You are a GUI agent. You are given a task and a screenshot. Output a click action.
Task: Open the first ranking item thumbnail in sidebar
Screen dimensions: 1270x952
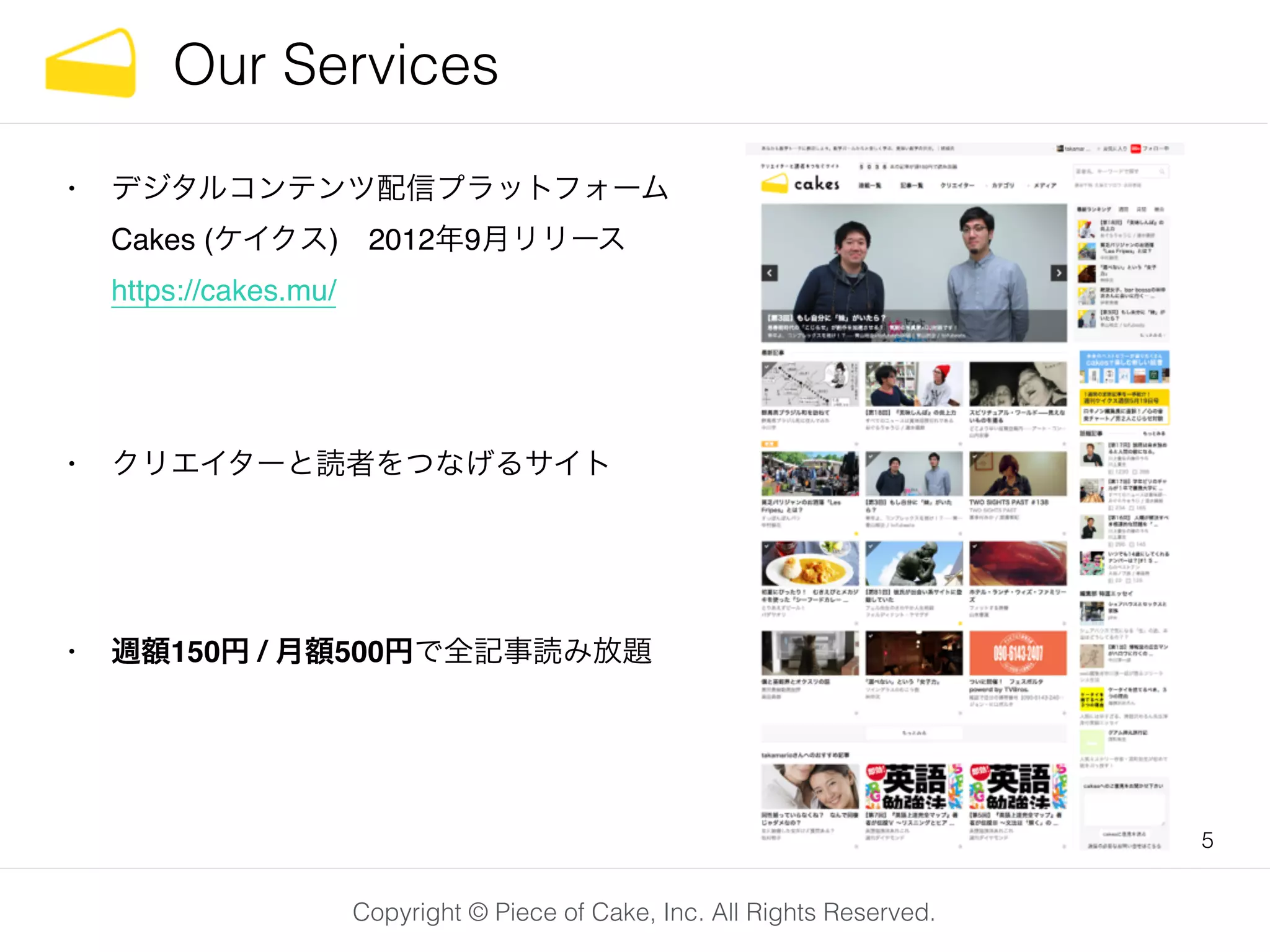(x=1086, y=229)
